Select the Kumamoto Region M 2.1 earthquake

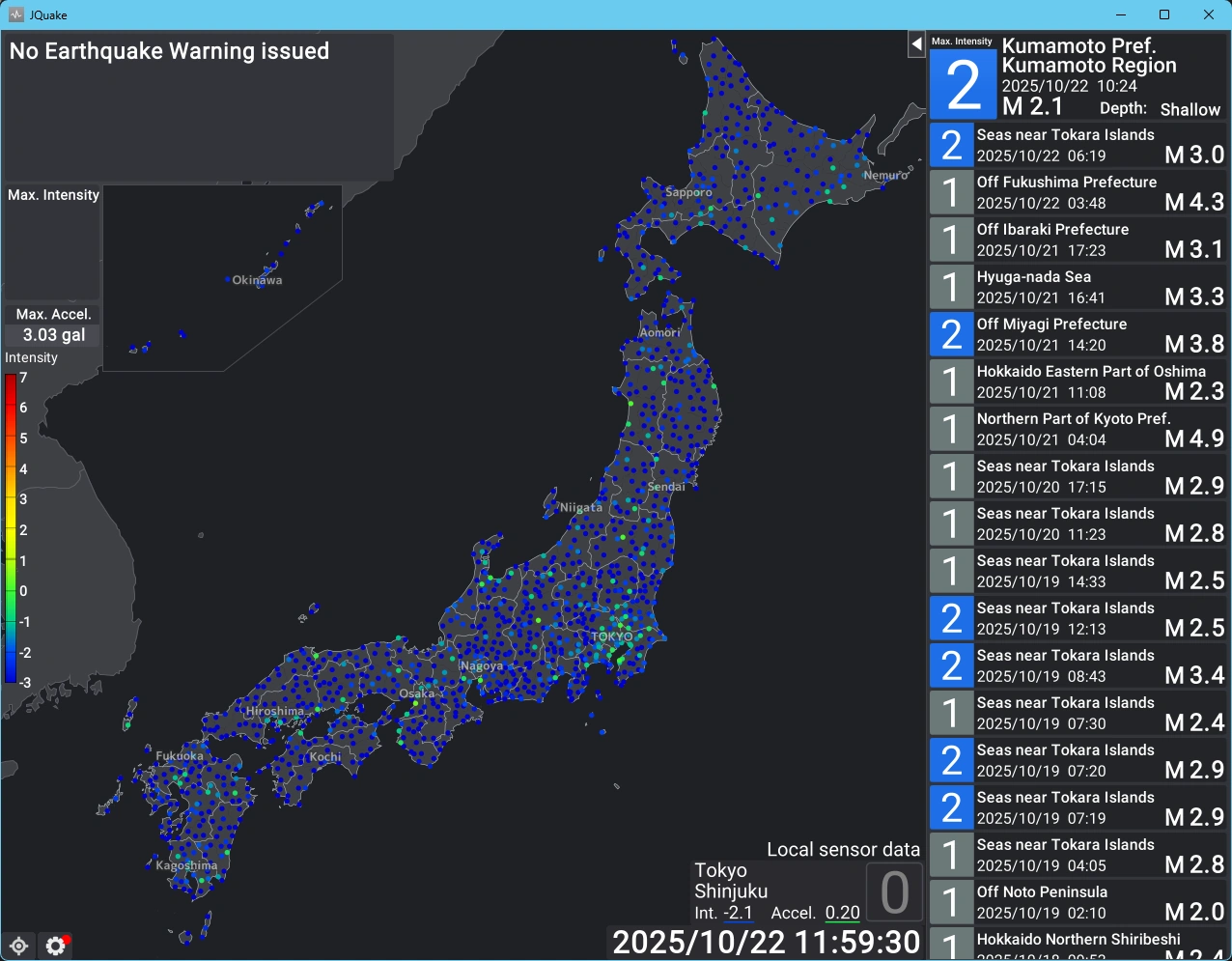1078,76
